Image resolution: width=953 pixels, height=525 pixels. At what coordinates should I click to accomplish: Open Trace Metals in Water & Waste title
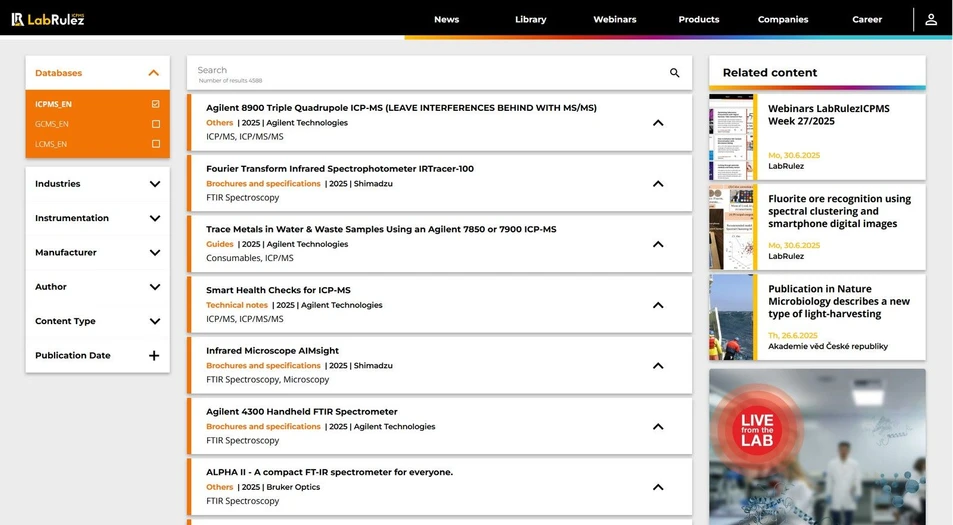pos(381,229)
